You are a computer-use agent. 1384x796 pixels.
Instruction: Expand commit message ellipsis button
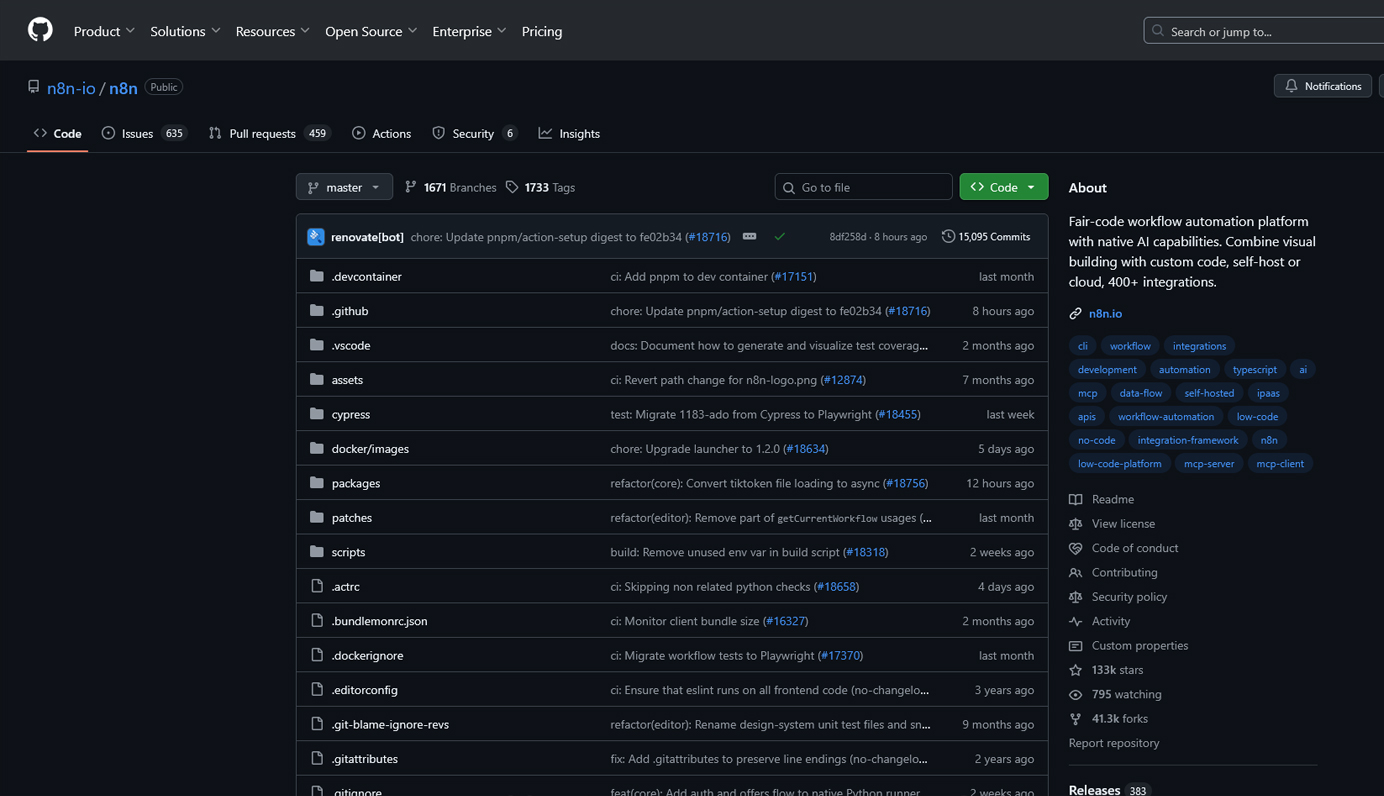(x=749, y=237)
